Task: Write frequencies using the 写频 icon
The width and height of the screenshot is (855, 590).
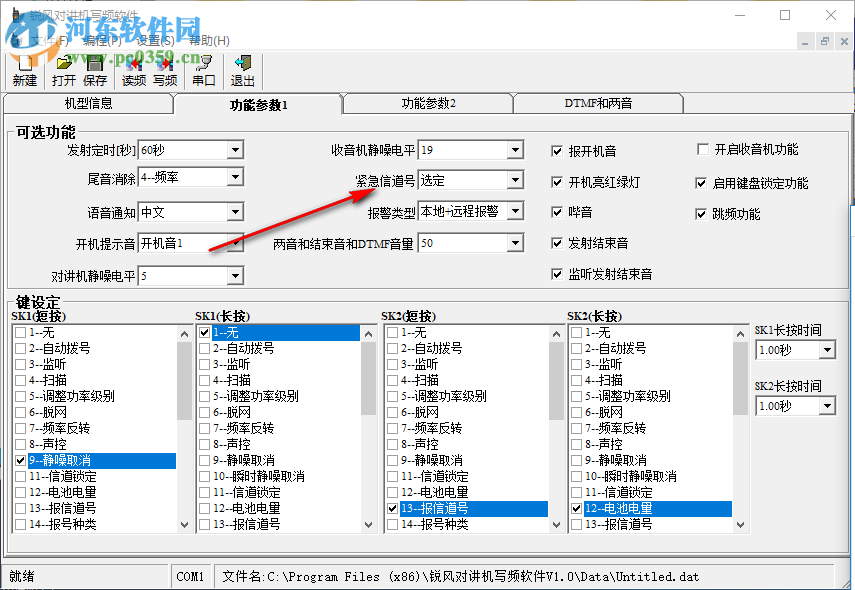Action: coord(164,70)
